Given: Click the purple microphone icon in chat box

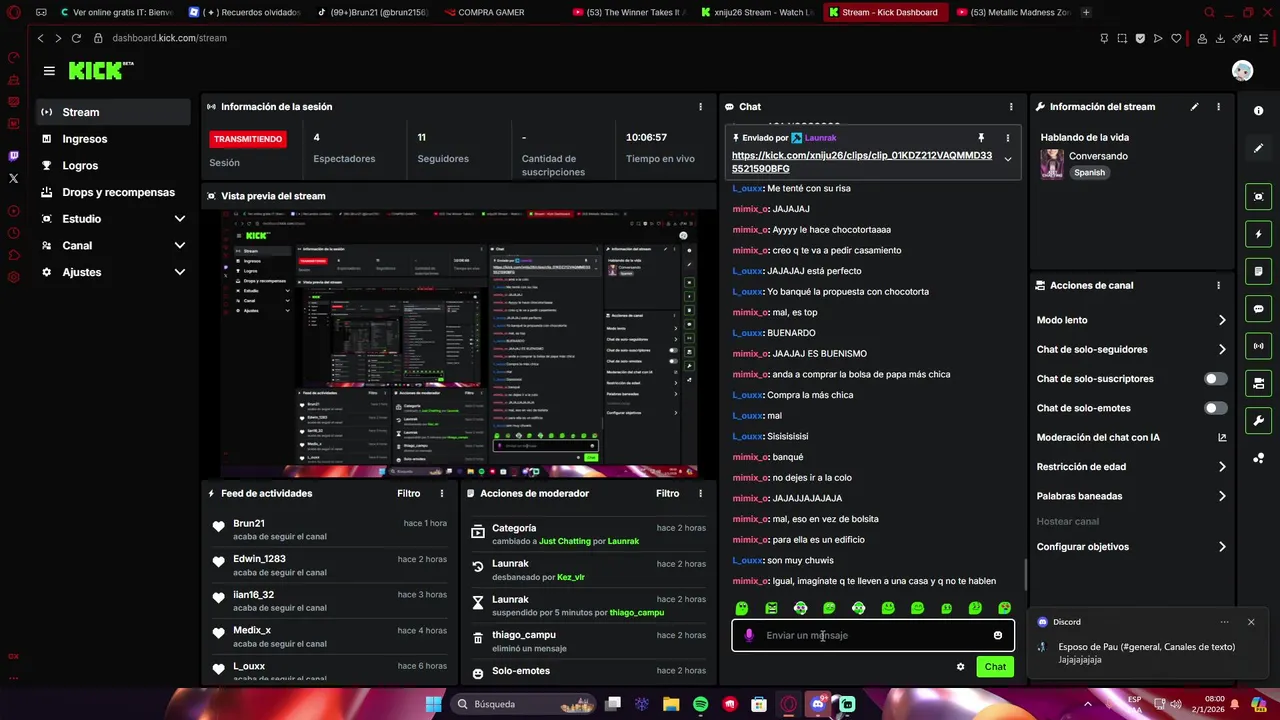Looking at the screenshot, I should (749, 636).
